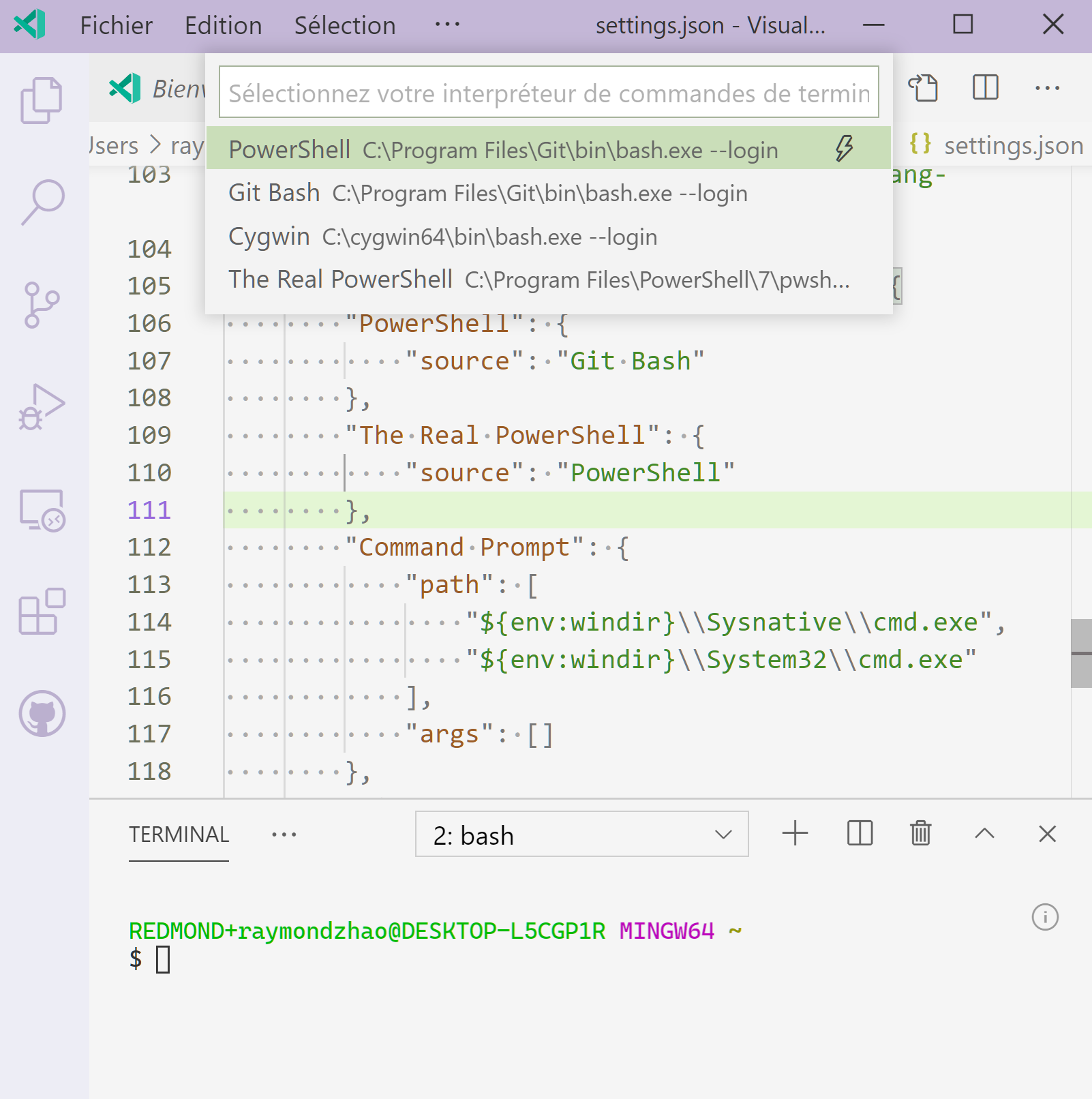Click line number 111 in gutter
The width and height of the screenshot is (1092, 1099).
coord(149,510)
